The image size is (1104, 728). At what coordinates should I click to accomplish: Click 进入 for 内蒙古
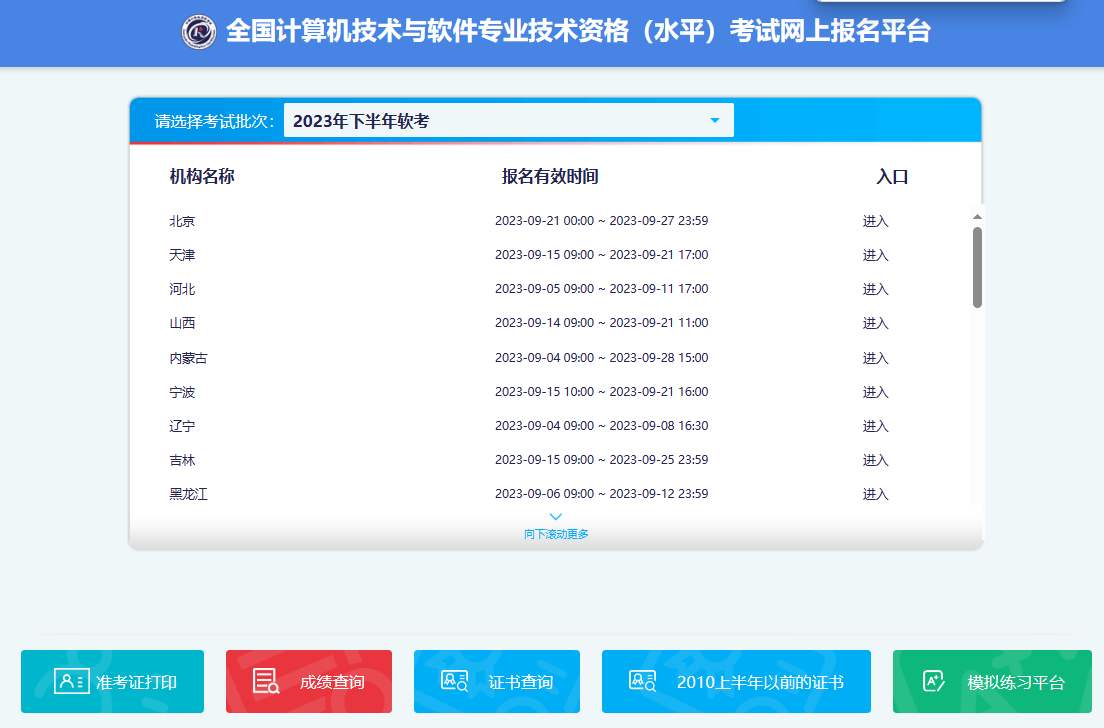[x=875, y=357]
